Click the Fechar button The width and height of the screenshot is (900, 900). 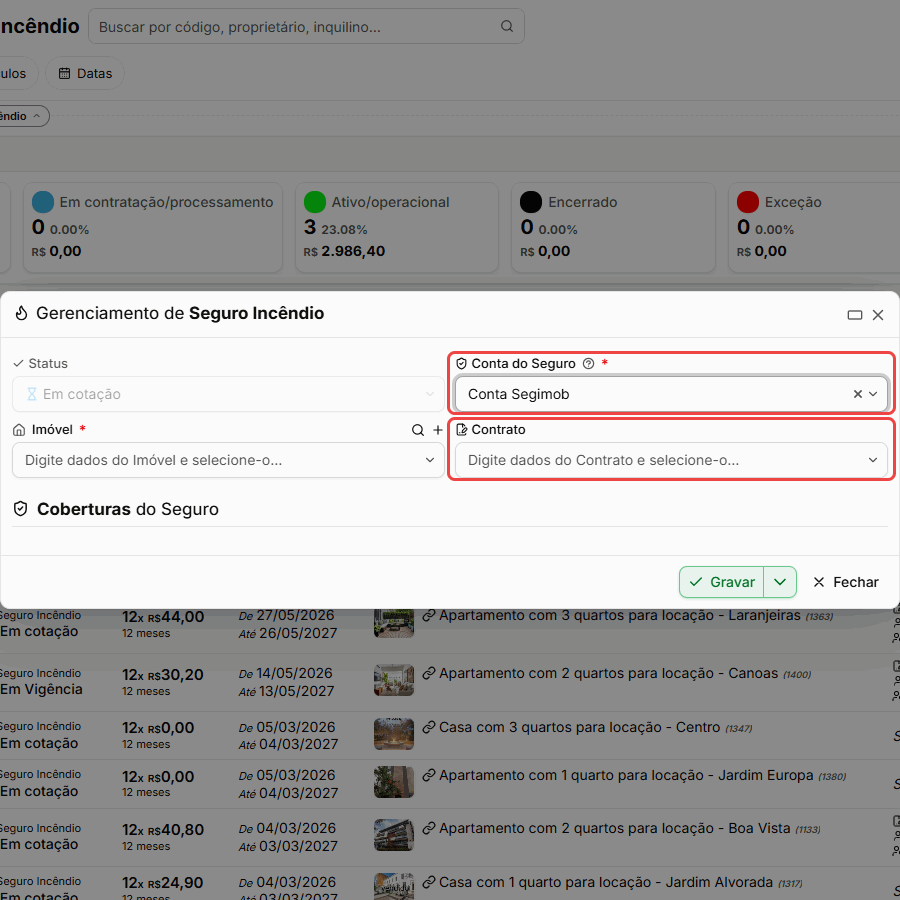(x=845, y=582)
